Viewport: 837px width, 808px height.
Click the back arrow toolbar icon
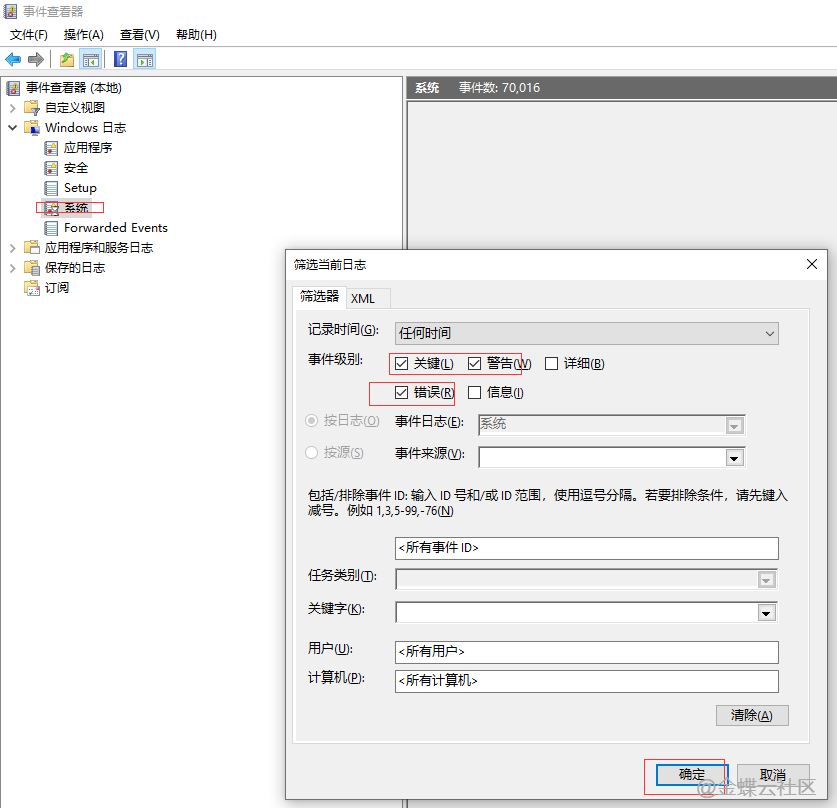tap(13, 59)
